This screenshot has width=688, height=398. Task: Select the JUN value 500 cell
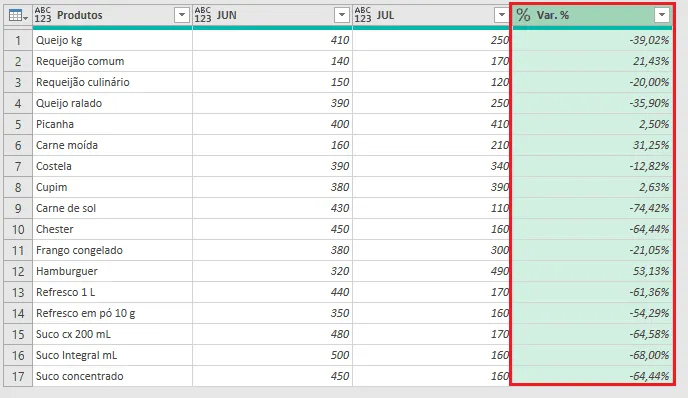pyautogui.click(x=272, y=355)
